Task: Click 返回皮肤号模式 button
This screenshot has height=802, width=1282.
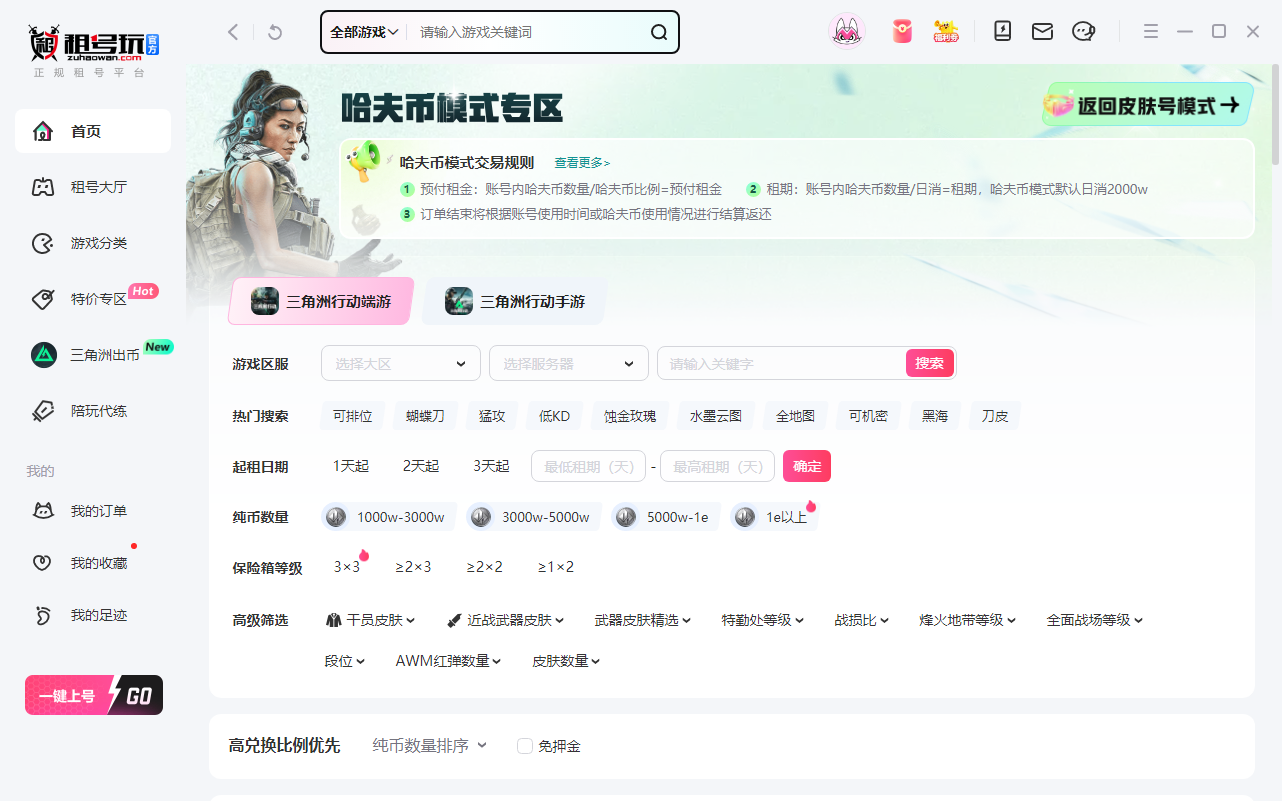Action: pos(1148,105)
